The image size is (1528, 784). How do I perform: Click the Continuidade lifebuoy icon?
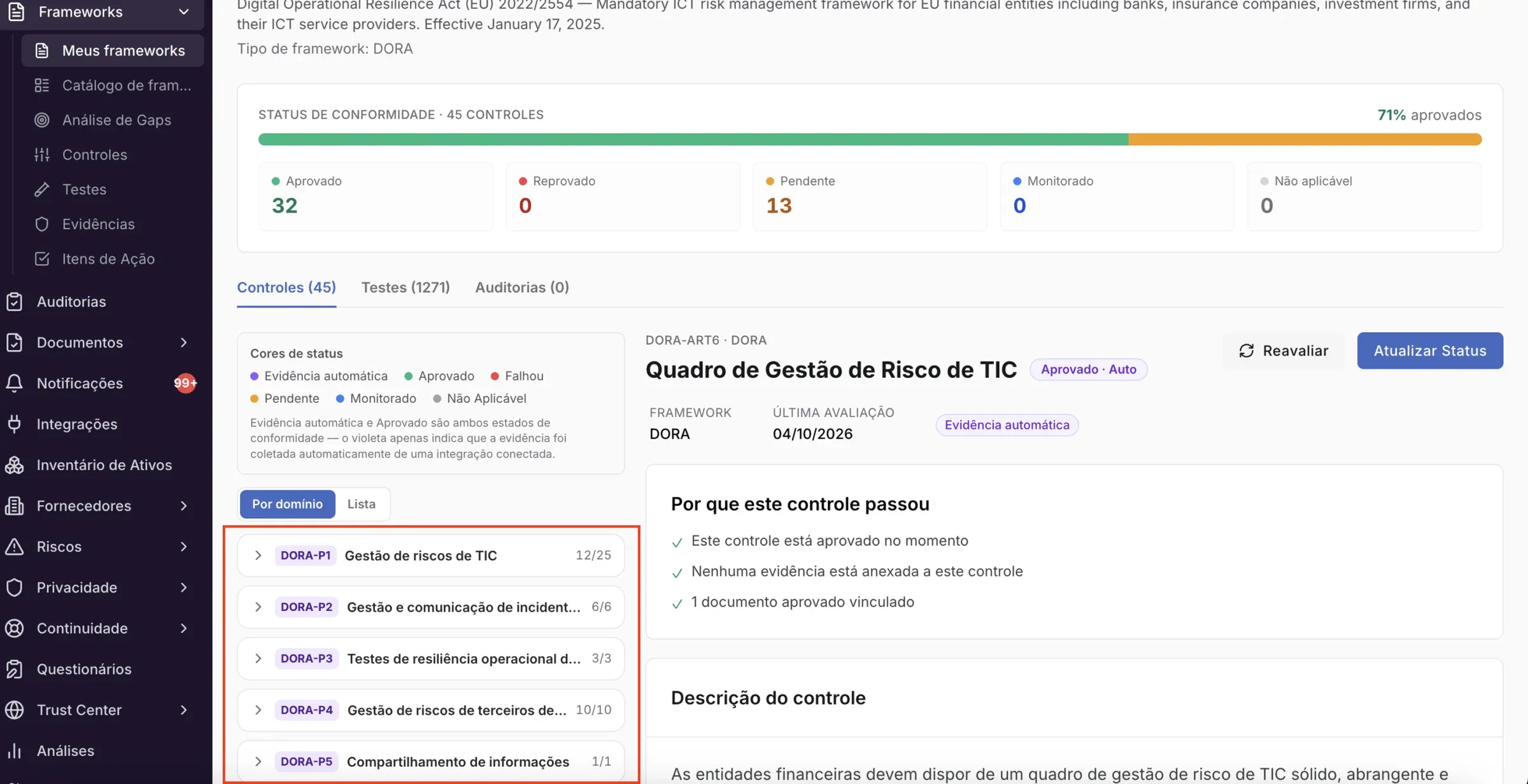15,628
